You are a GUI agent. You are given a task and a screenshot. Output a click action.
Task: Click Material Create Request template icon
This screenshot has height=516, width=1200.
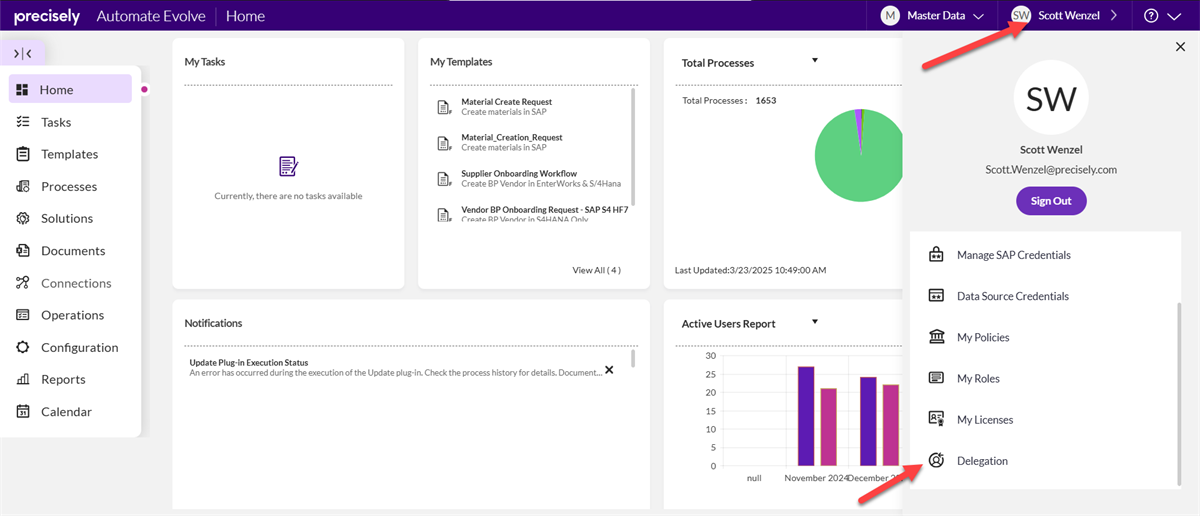pos(444,107)
